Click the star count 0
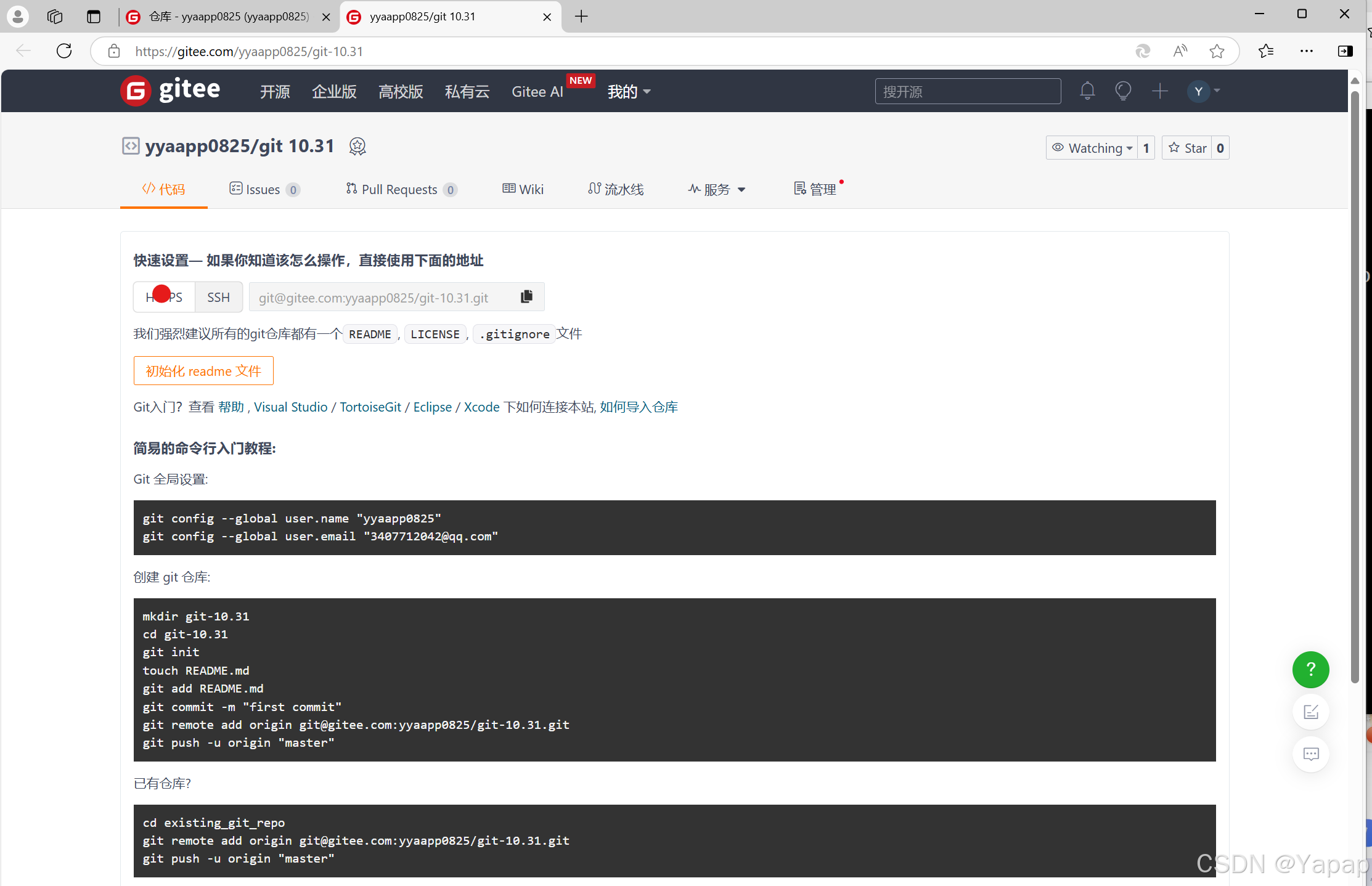 click(x=1220, y=148)
